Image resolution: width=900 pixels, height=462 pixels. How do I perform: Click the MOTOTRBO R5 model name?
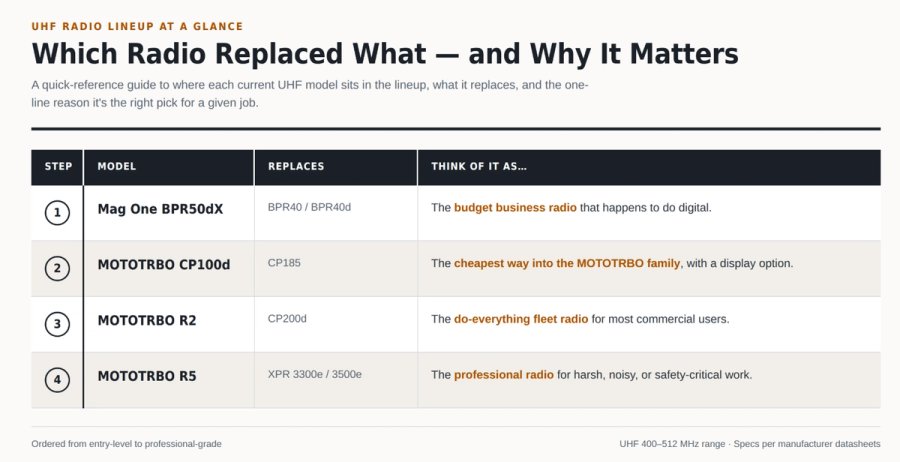147,376
